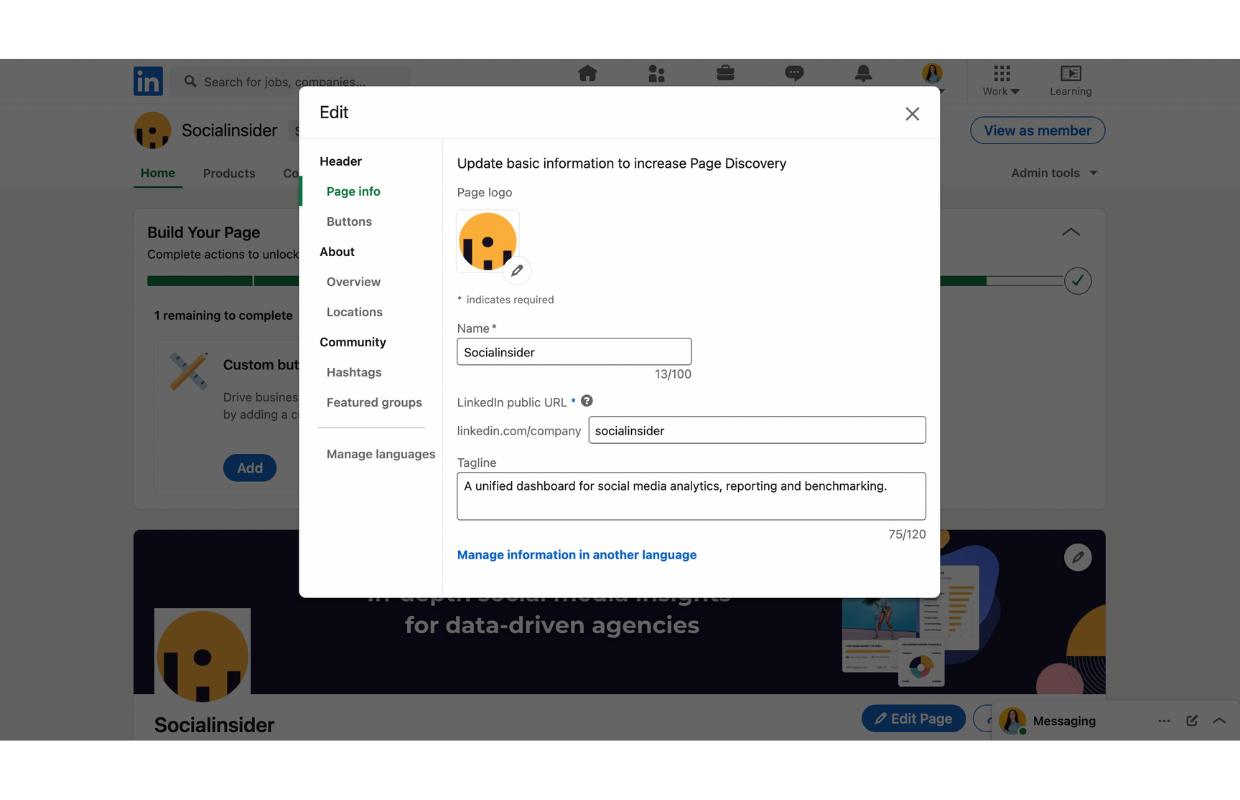Edit the cover image pencil icon

click(1077, 557)
